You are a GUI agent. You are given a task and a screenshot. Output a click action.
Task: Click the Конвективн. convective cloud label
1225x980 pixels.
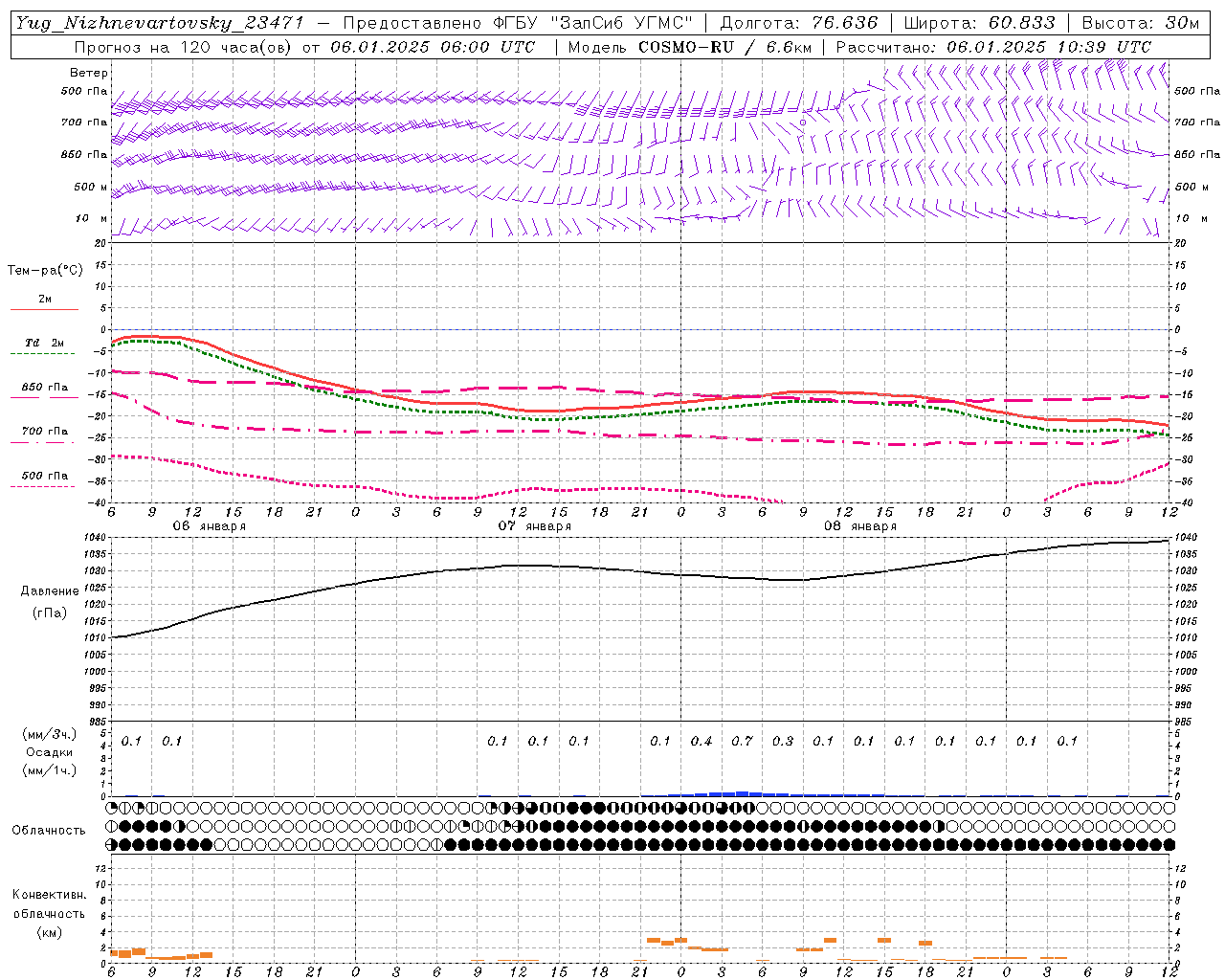pos(49,895)
